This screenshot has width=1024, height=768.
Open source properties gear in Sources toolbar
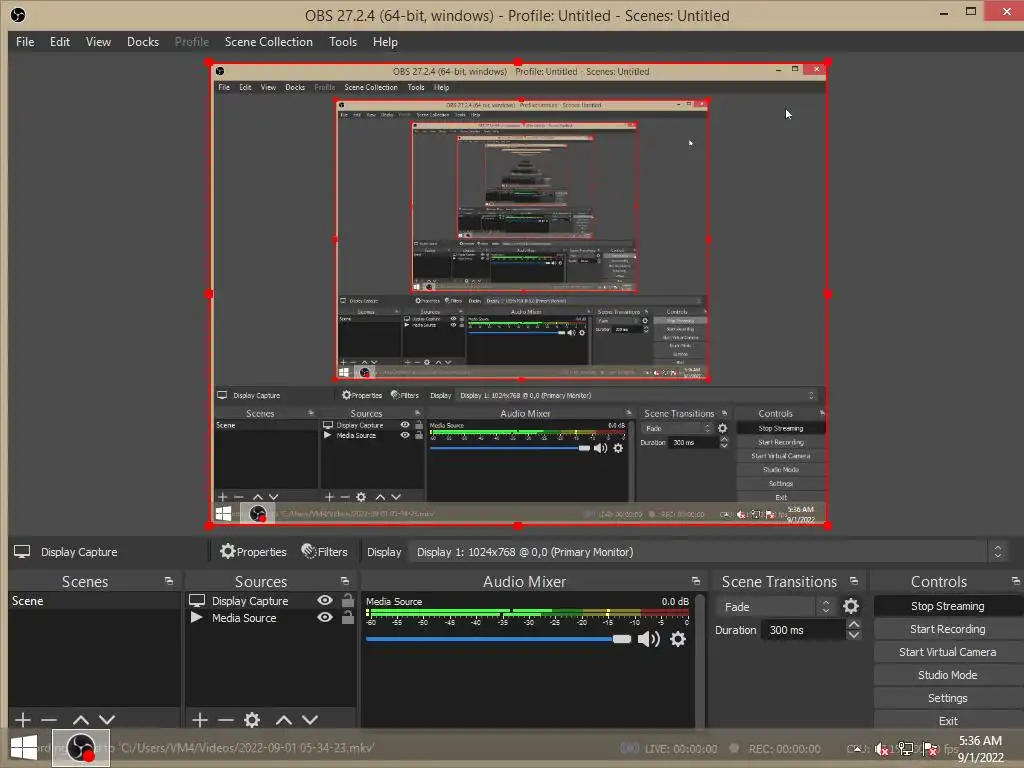(252, 720)
